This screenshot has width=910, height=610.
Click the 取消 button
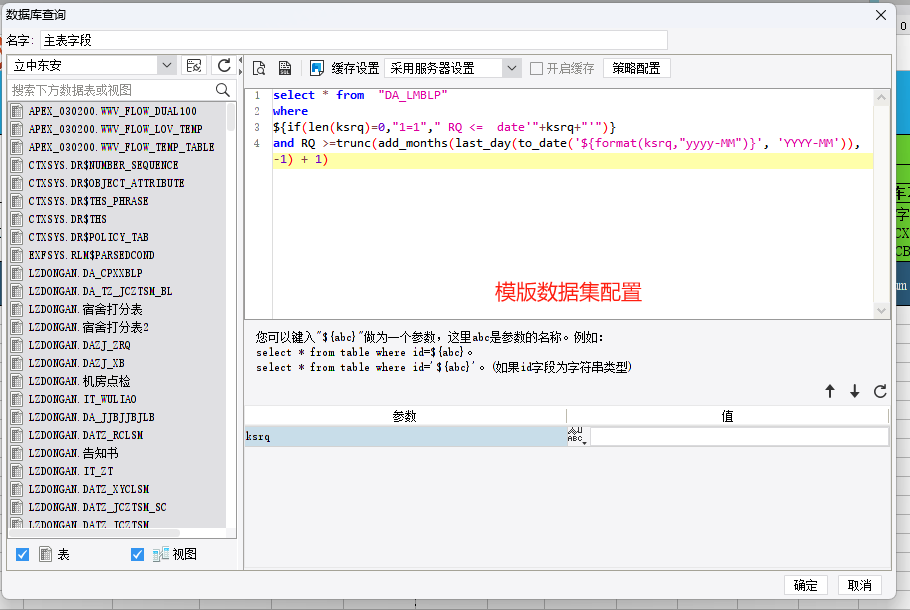860,585
